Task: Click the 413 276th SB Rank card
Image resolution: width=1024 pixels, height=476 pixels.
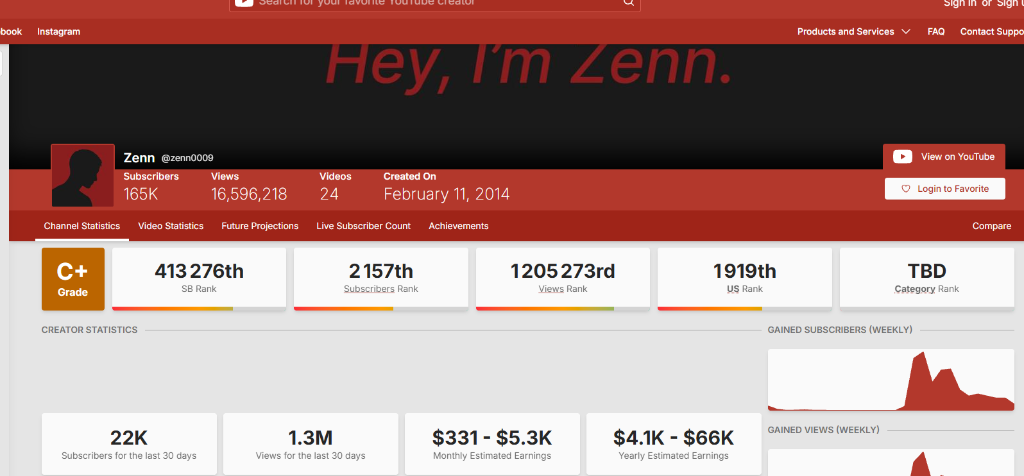Action: pos(199,279)
